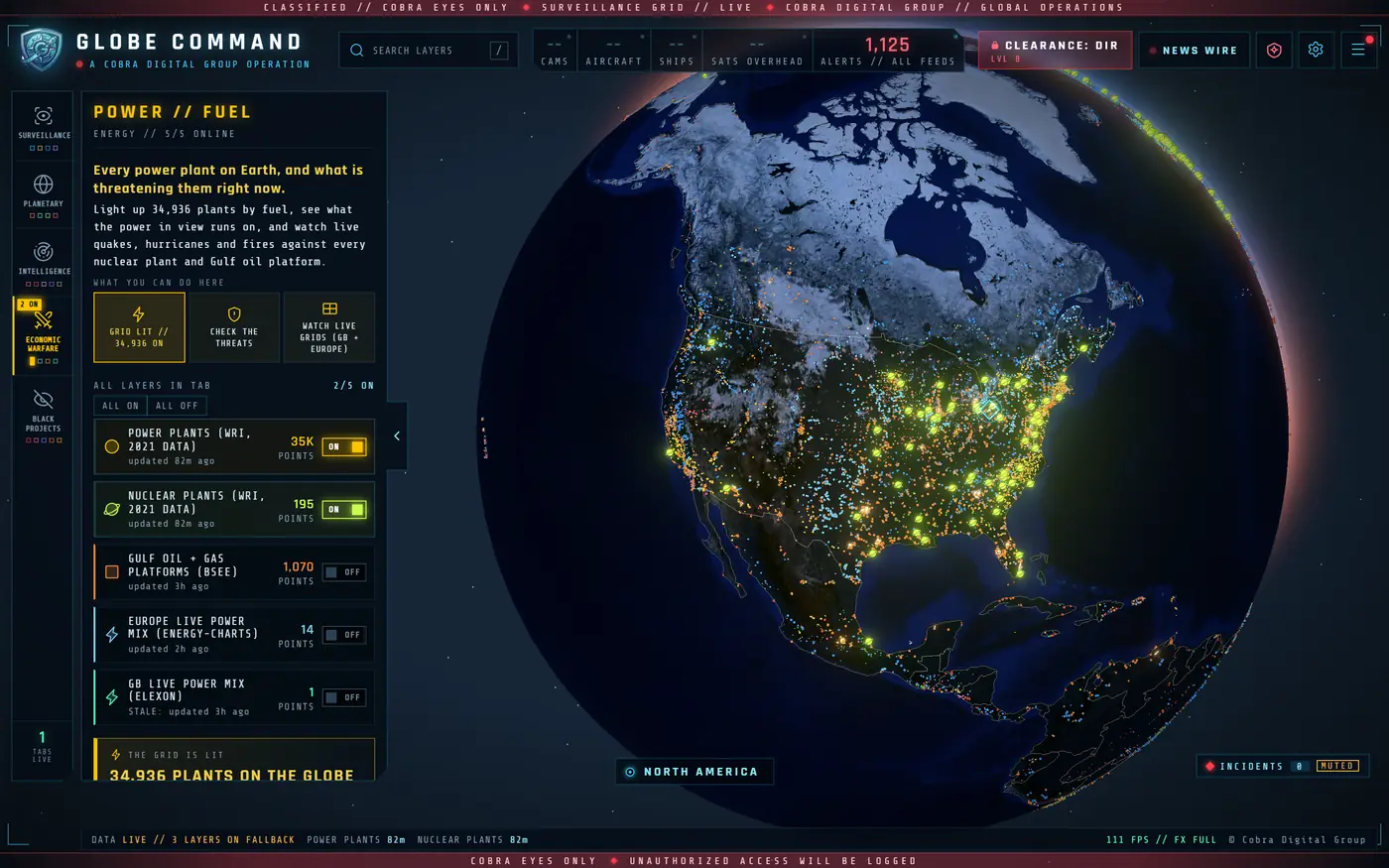Open the Ships counter in top bar
The image size is (1389, 868).
[677, 50]
